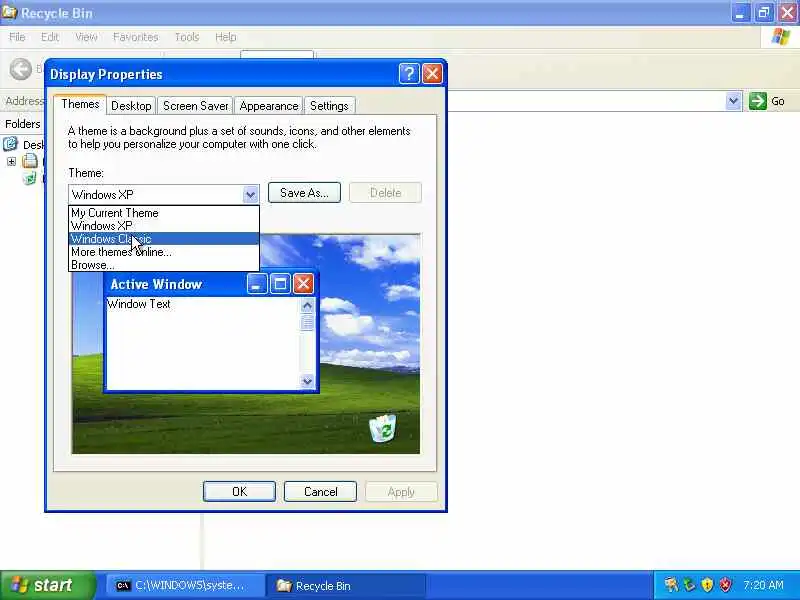
Task: Click the Recycle Bin icon in theme preview
Action: pyautogui.click(x=383, y=428)
